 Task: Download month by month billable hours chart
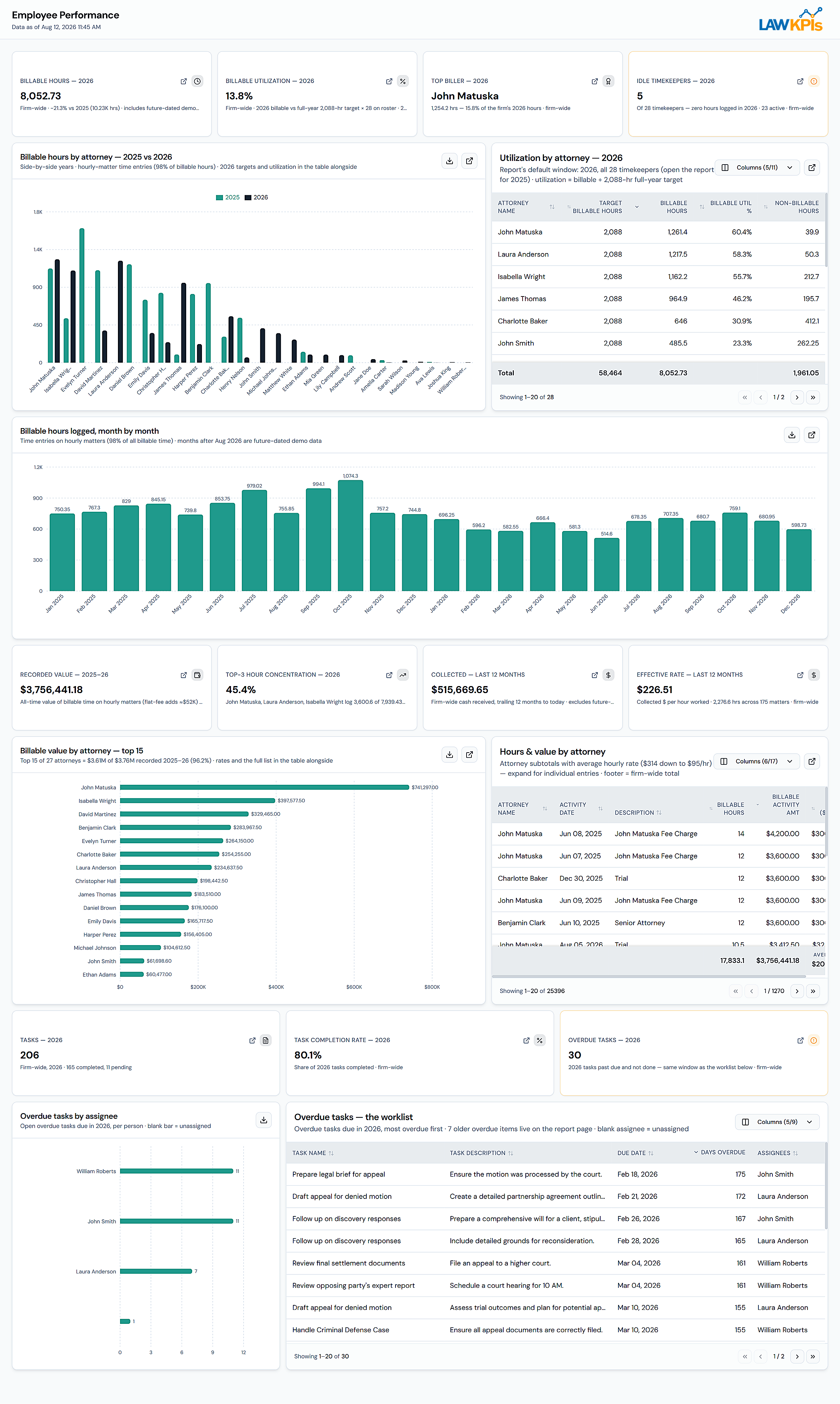click(792, 435)
